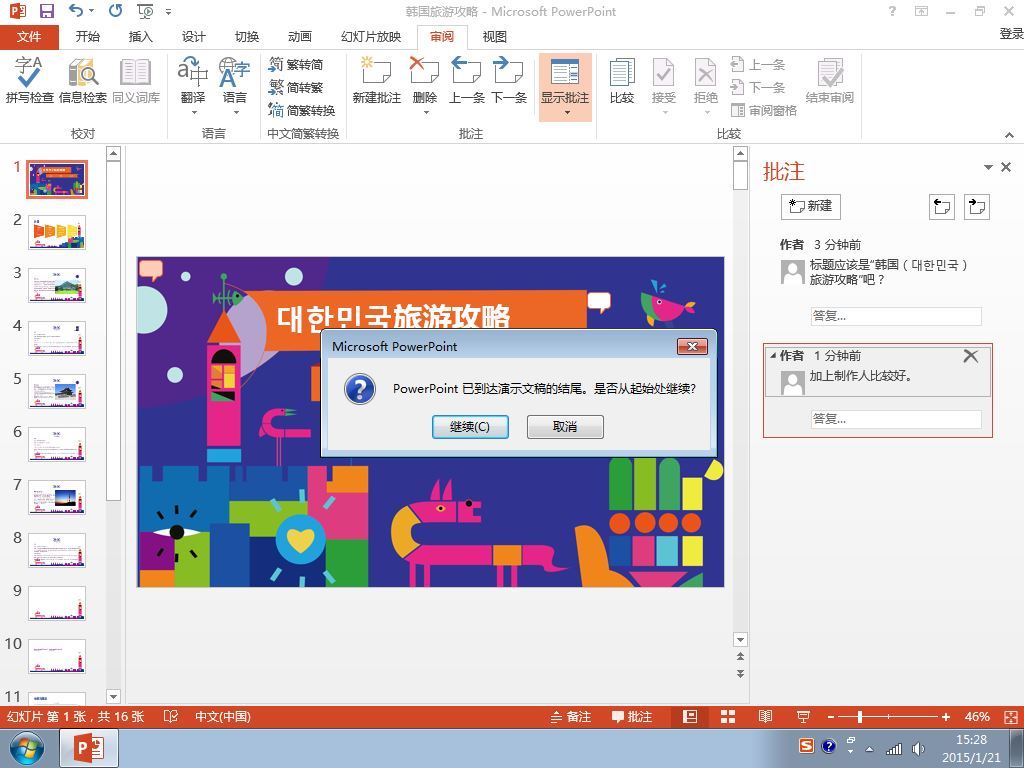This screenshot has height=768, width=1024.
Task: Go to previous comment 上一条 in ribbon
Action: coord(466,80)
